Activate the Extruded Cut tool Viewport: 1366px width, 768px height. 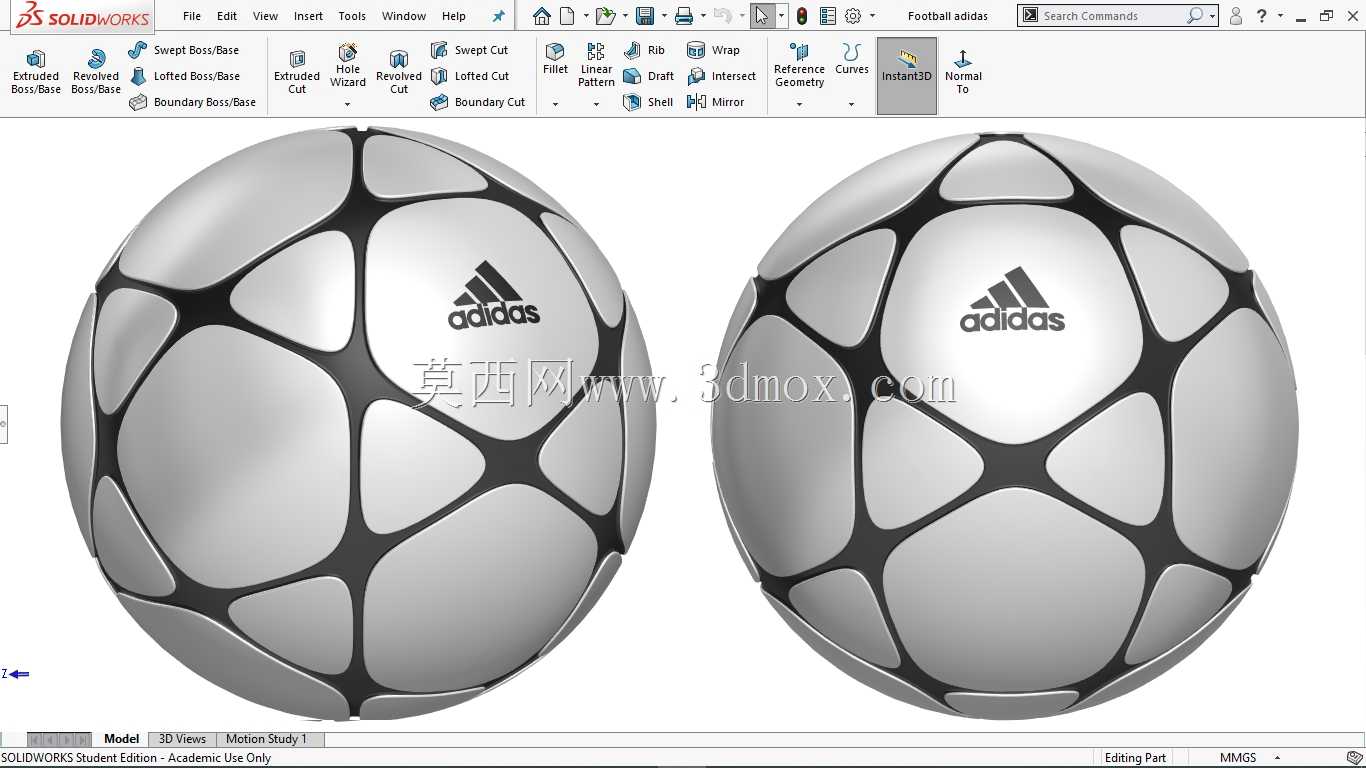(x=297, y=72)
